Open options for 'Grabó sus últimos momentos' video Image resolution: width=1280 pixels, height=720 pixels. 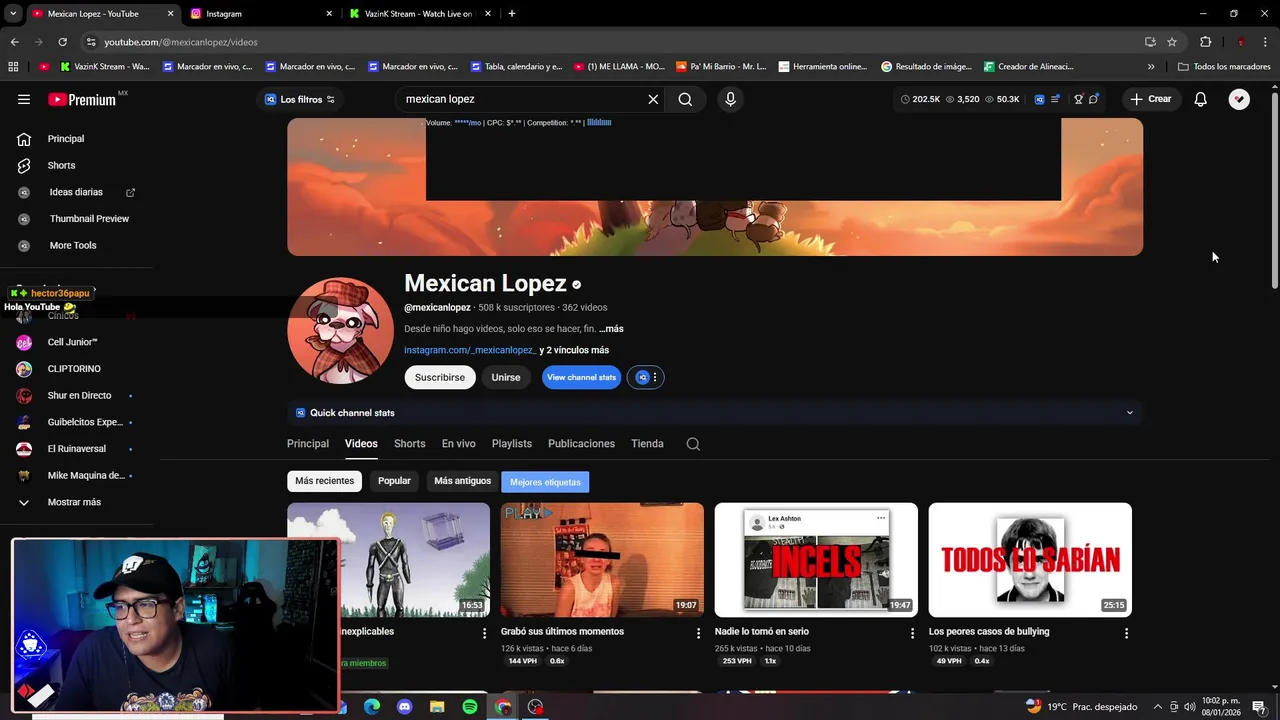pos(698,633)
